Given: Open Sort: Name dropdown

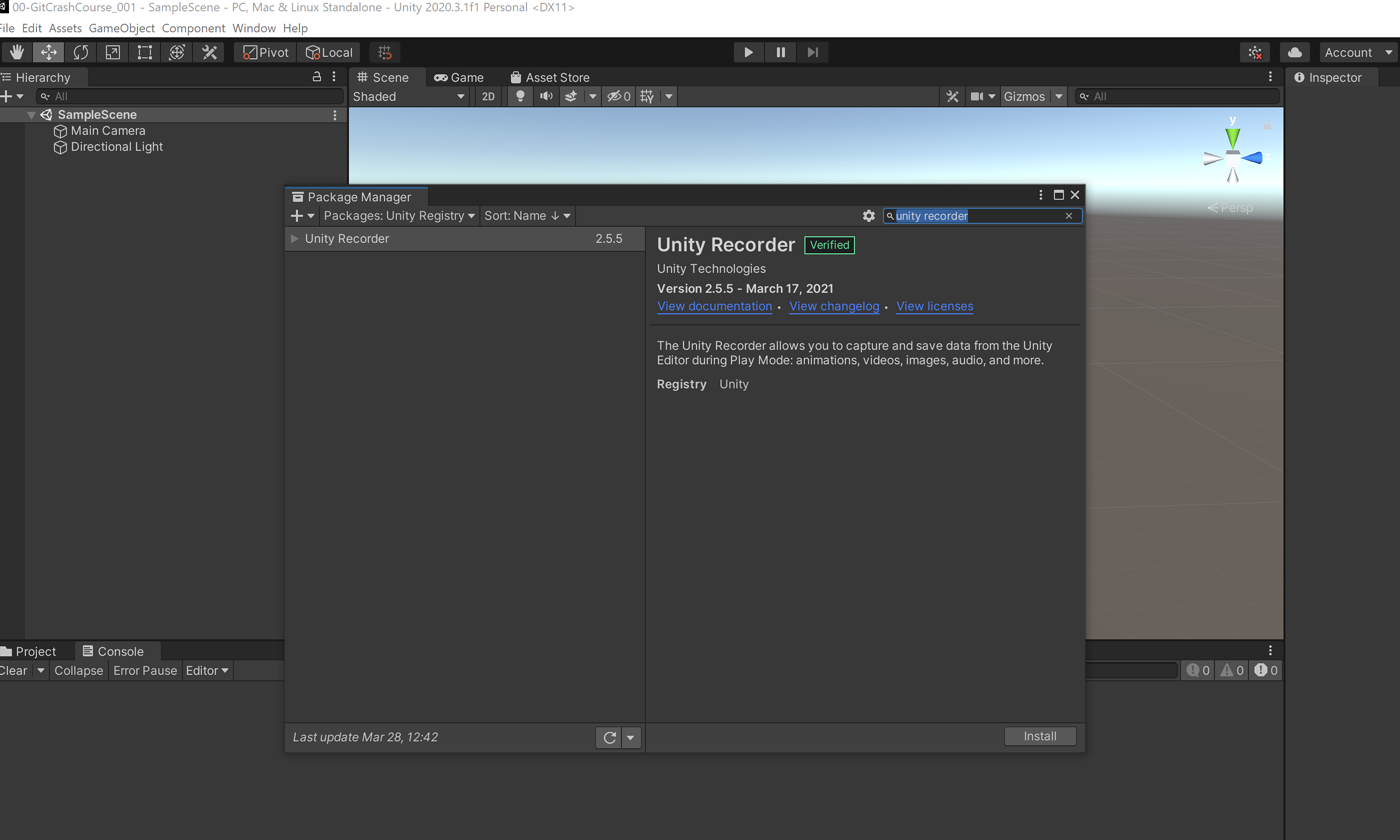Looking at the screenshot, I should [x=528, y=216].
